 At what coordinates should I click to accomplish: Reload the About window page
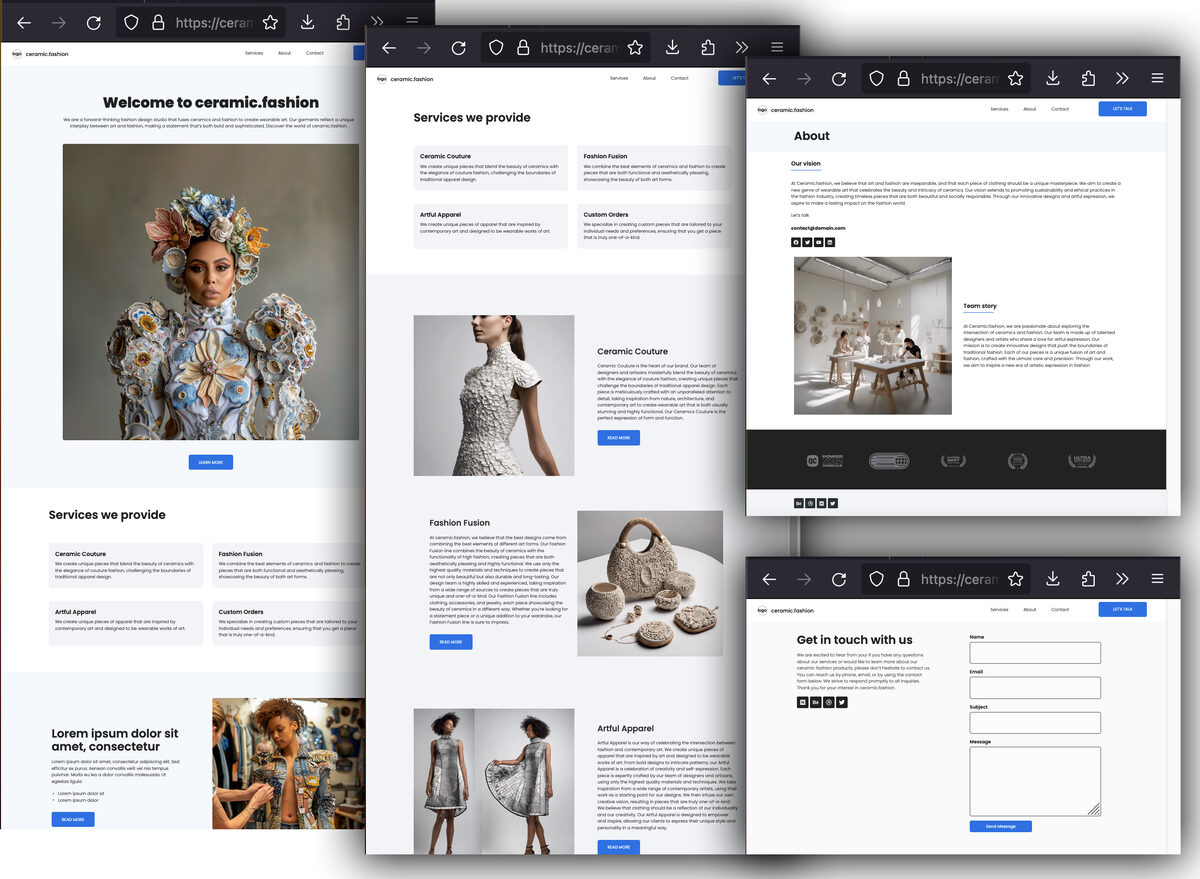(838, 78)
